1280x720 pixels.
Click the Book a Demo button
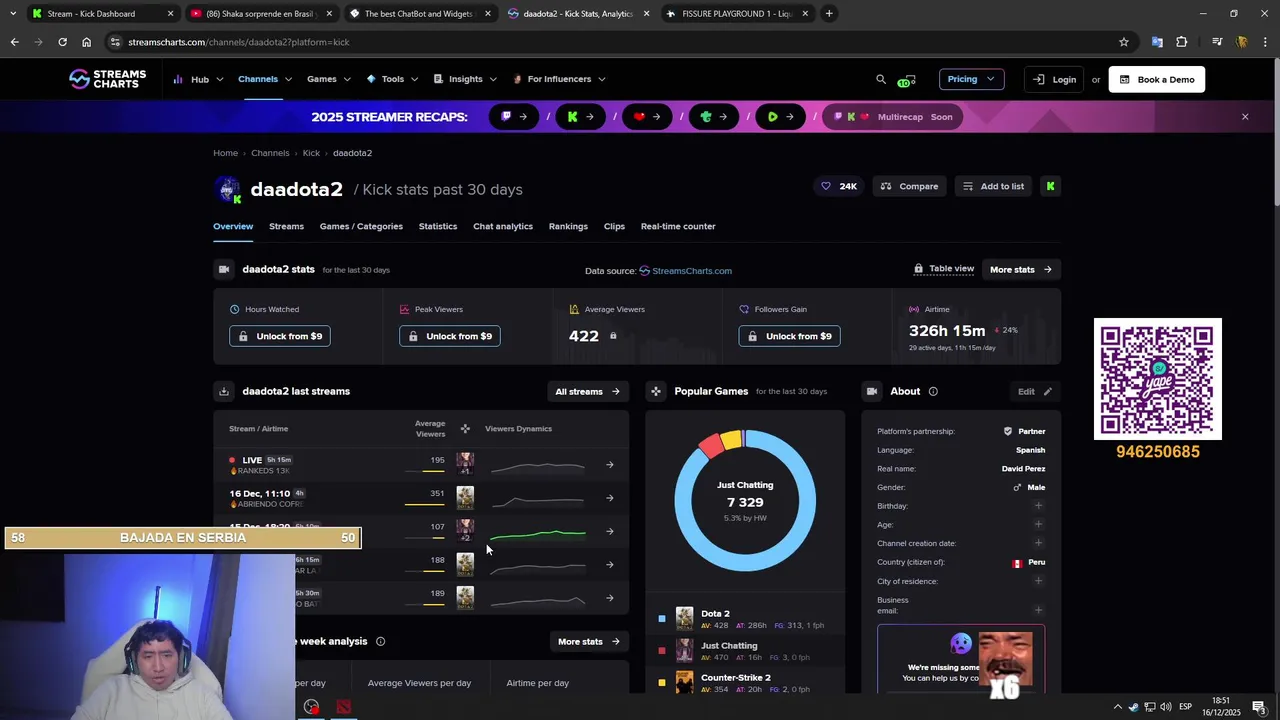(x=1157, y=79)
